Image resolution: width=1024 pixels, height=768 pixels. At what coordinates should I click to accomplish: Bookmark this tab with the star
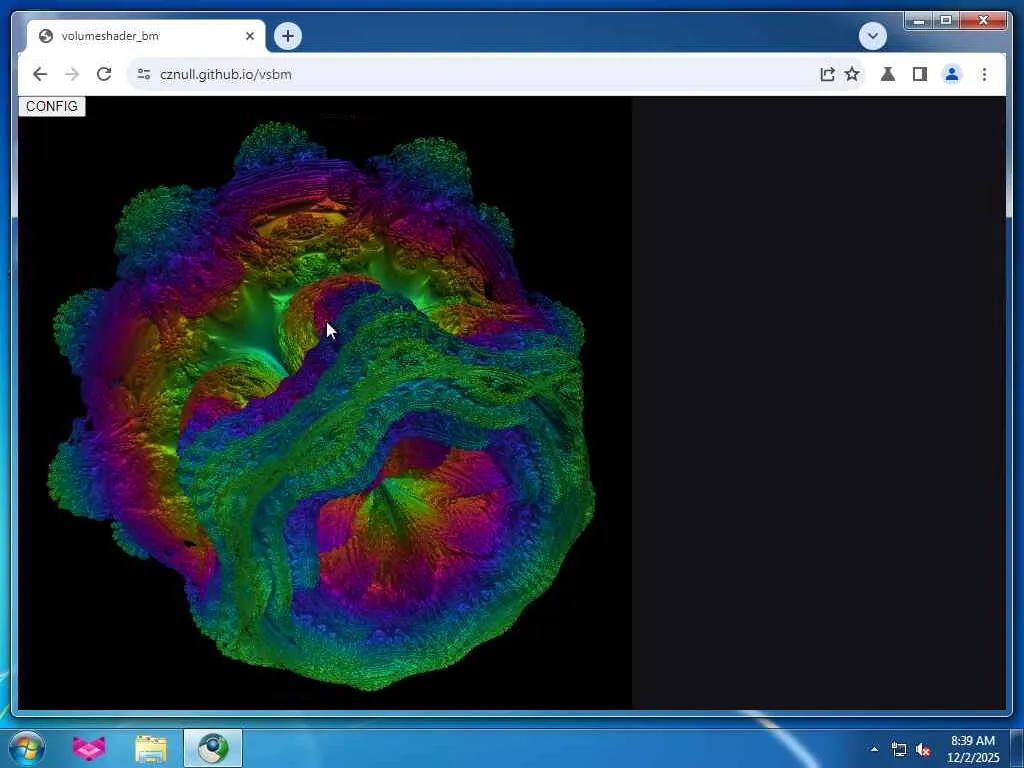pos(852,74)
